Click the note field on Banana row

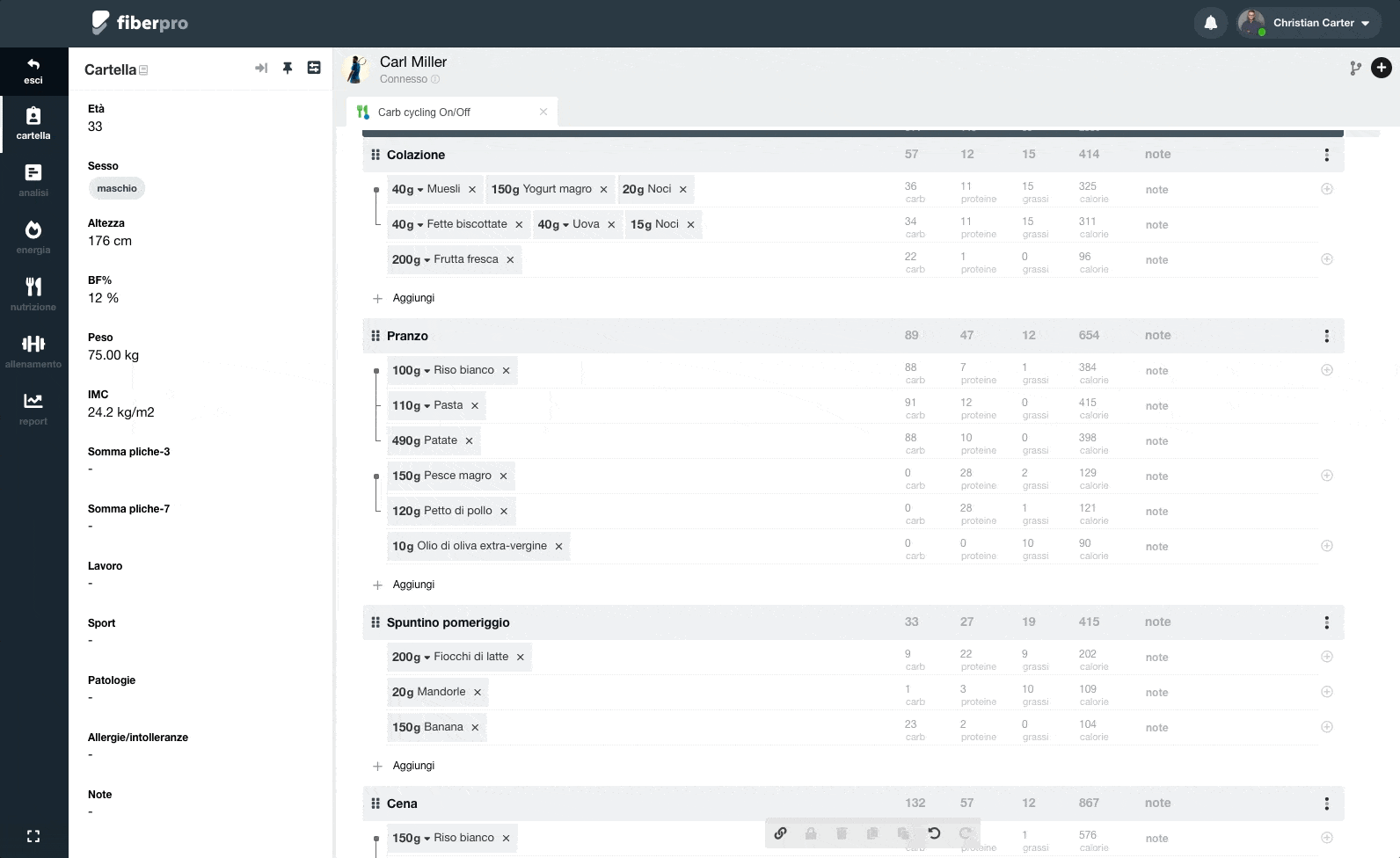click(x=1156, y=727)
